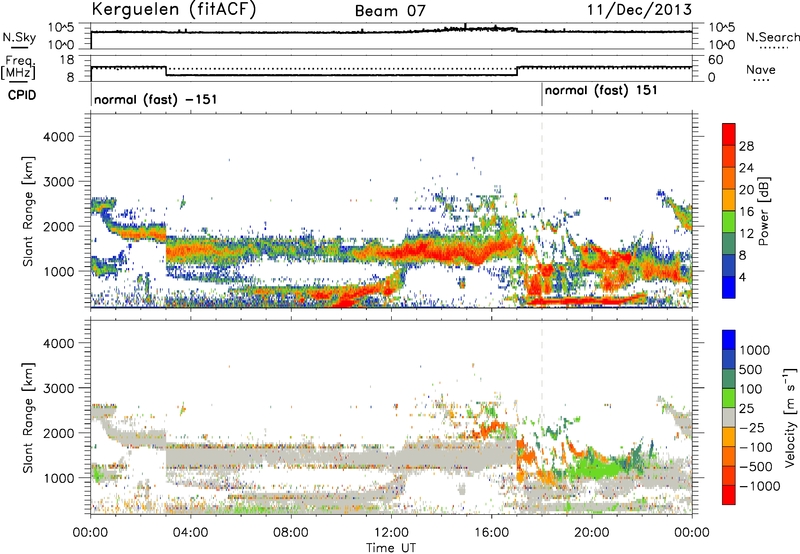Click the Beam 07 label
The height and width of the screenshot is (554, 800).
390,11
